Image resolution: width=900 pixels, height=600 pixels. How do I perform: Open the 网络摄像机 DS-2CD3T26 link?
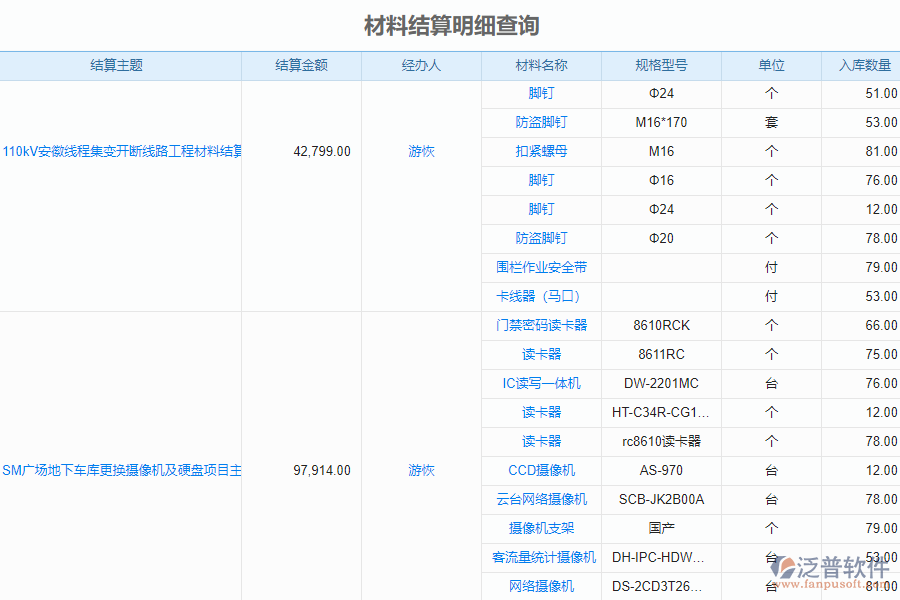coord(541,586)
